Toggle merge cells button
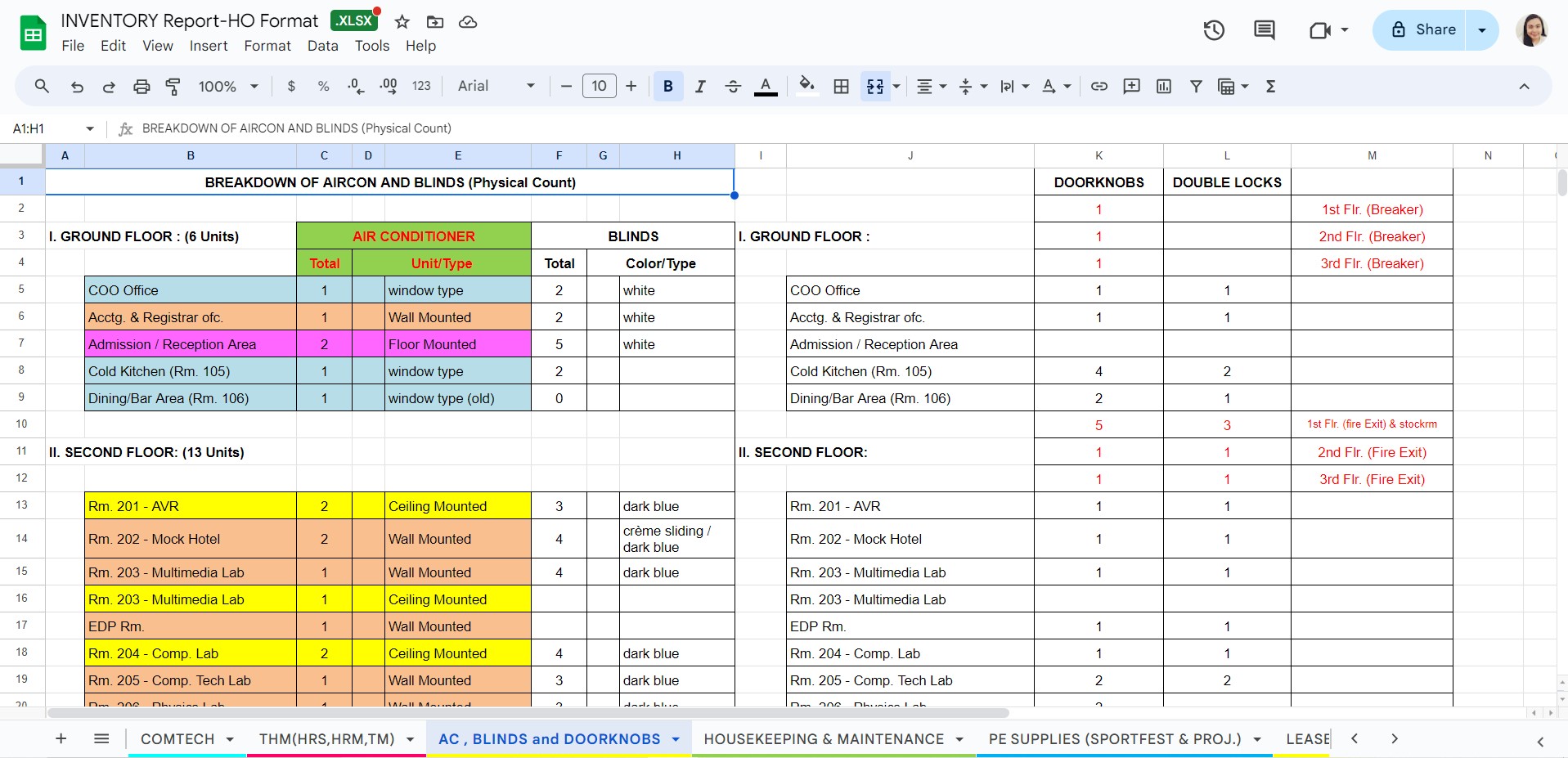The width and height of the screenshot is (1568, 758). [x=875, y=86]
